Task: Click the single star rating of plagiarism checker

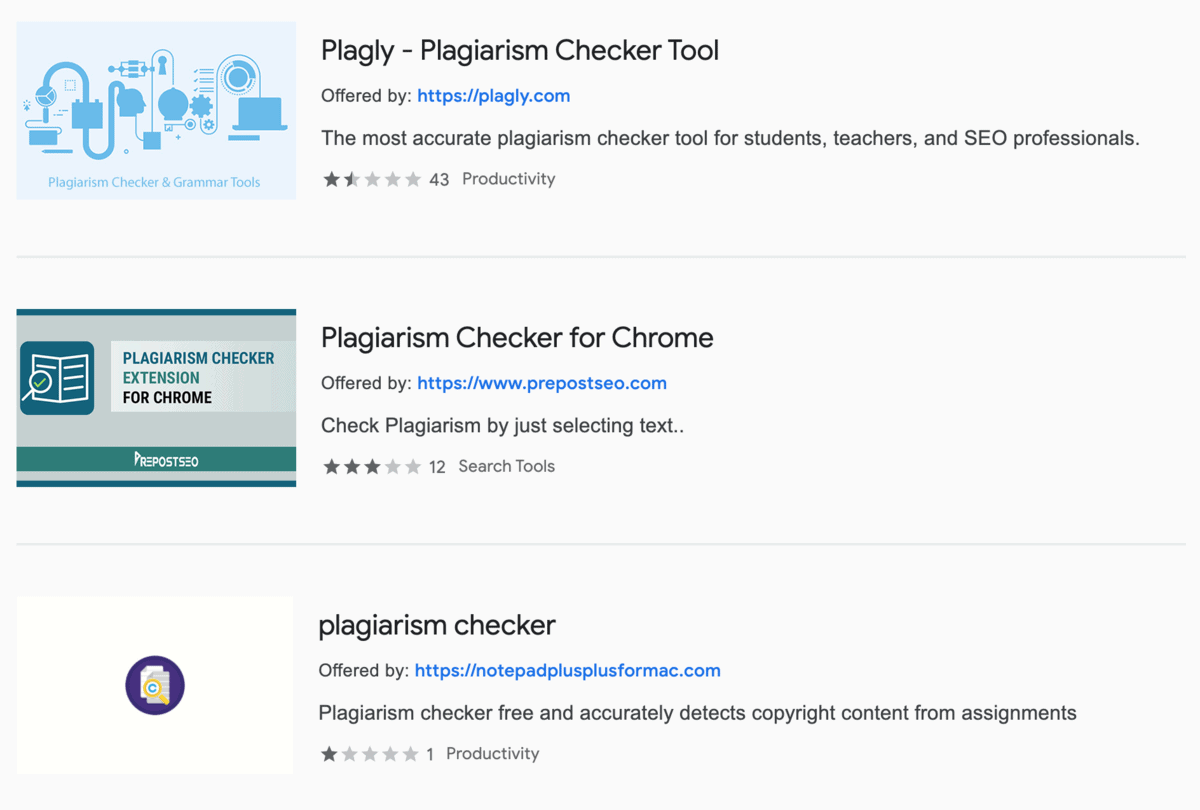Action: pos(328,753)
